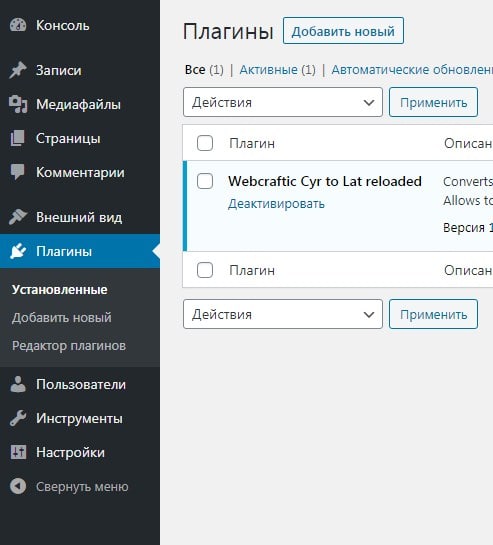The image size is (493, 545).
Task: Click the Настройки sliders icon
Action: (x=18, y=453)
